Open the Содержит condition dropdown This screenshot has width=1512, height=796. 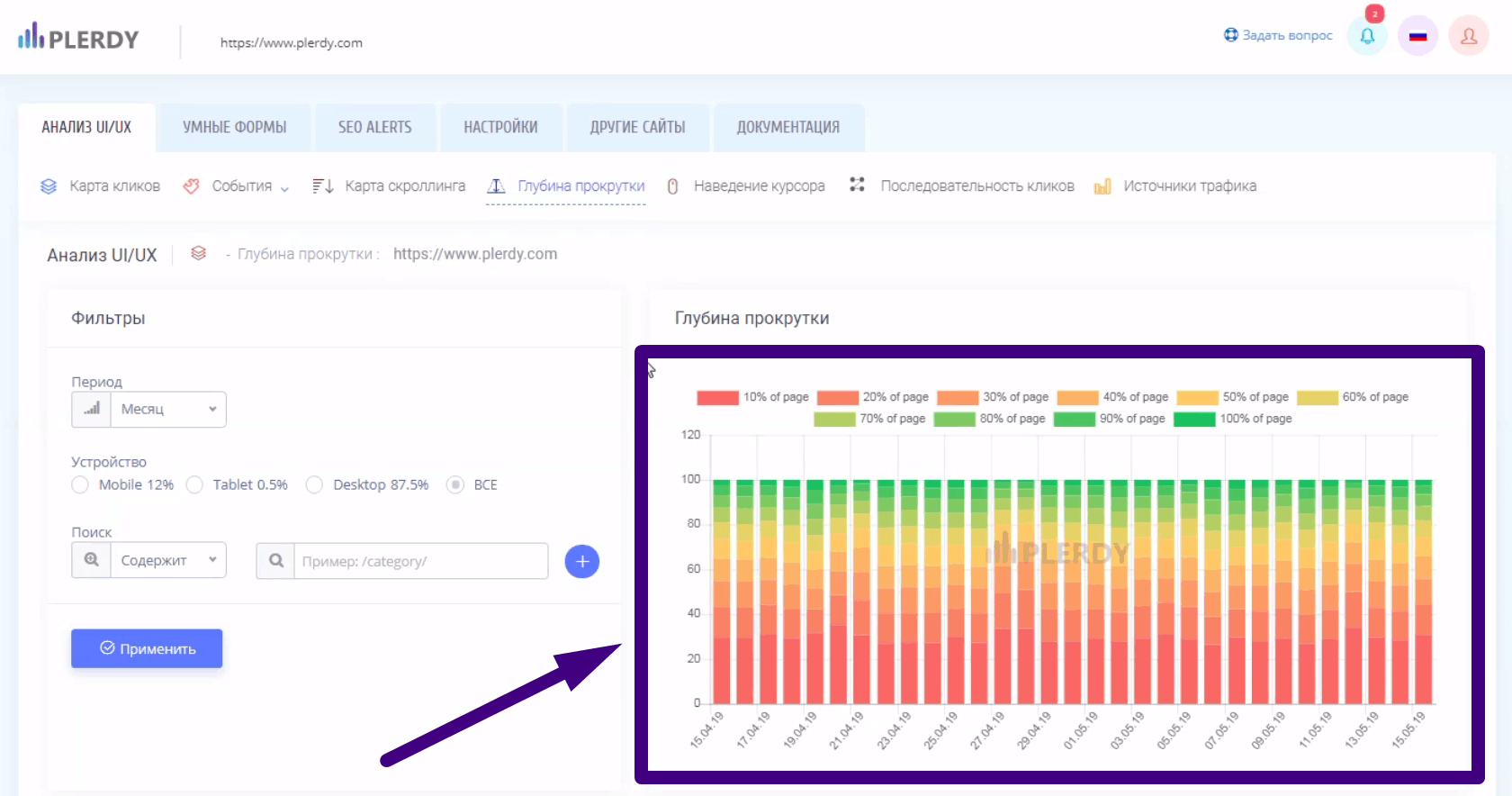(x=168, y=560)
